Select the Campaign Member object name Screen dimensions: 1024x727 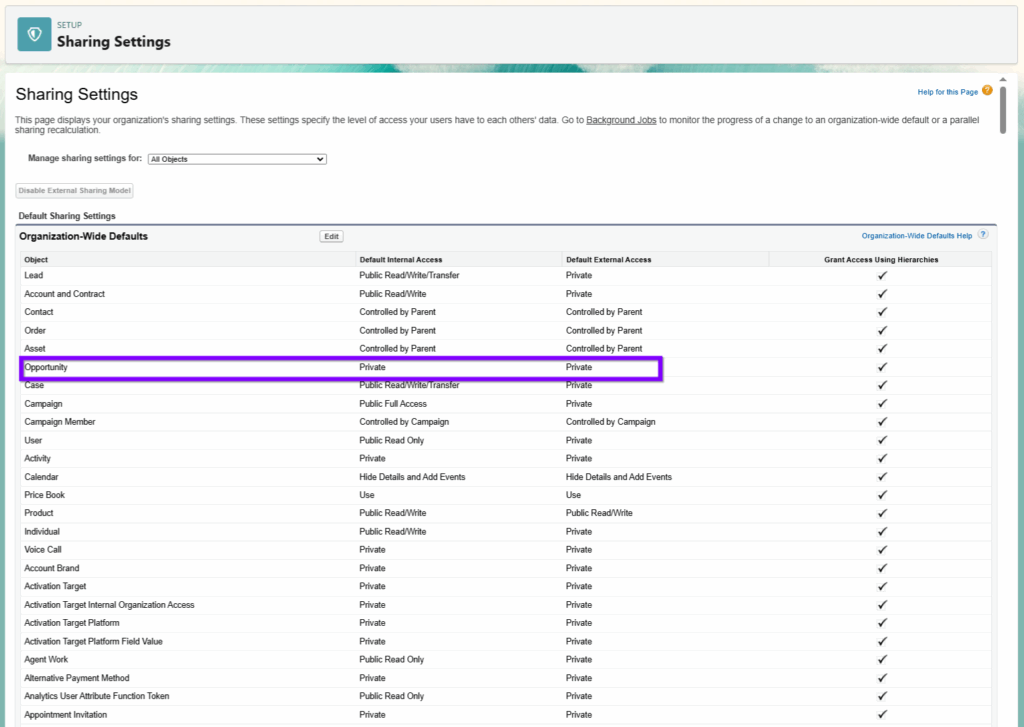(59, 422)
